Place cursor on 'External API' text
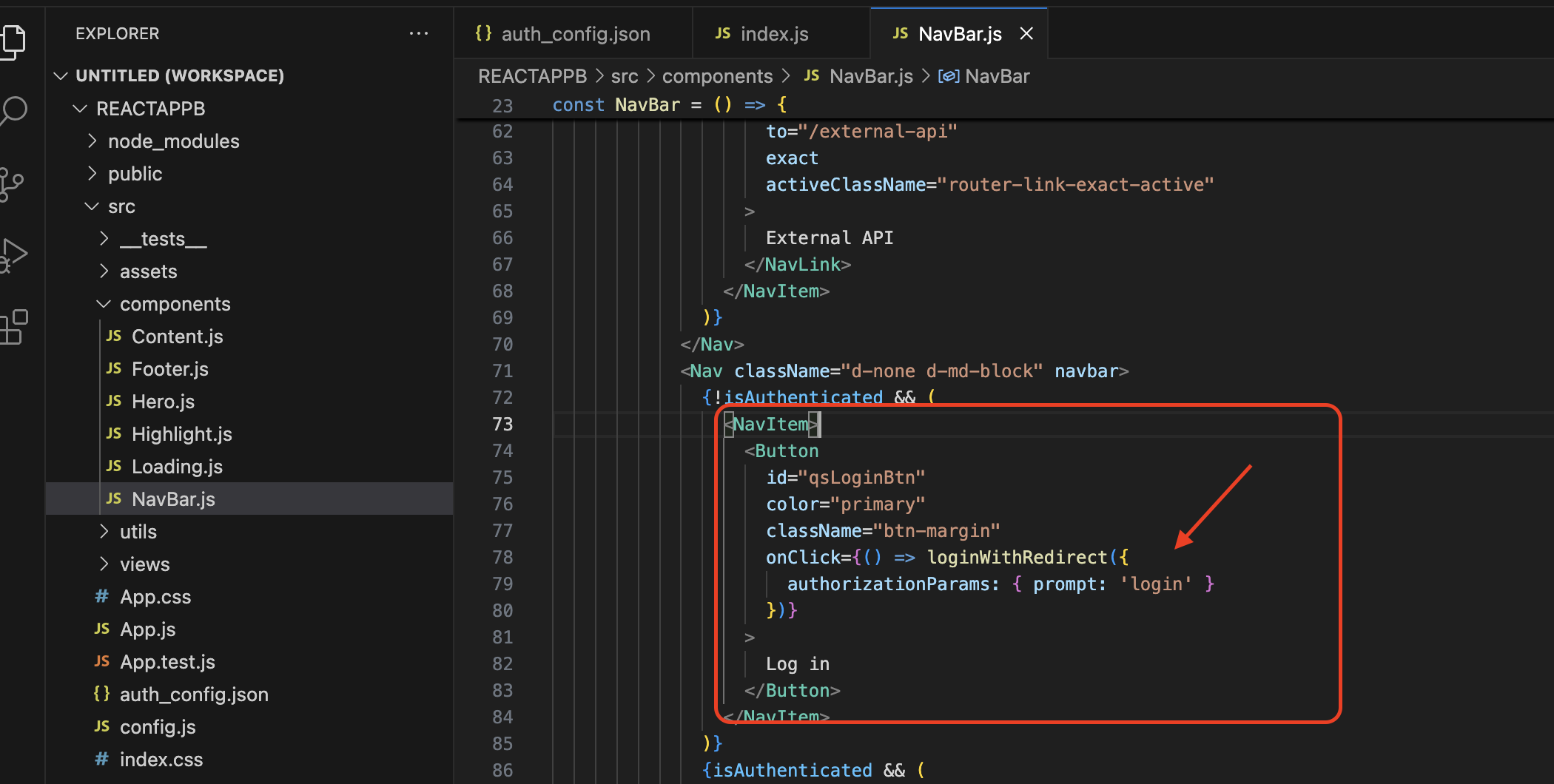This screenshot has width=1554, height=784. [x=830, y=237]
